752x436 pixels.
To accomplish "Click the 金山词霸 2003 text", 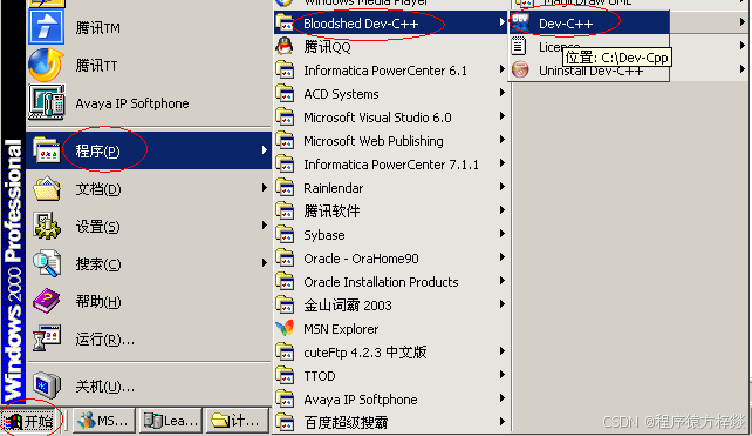I will pyautogui.click(x=348, y=305).
